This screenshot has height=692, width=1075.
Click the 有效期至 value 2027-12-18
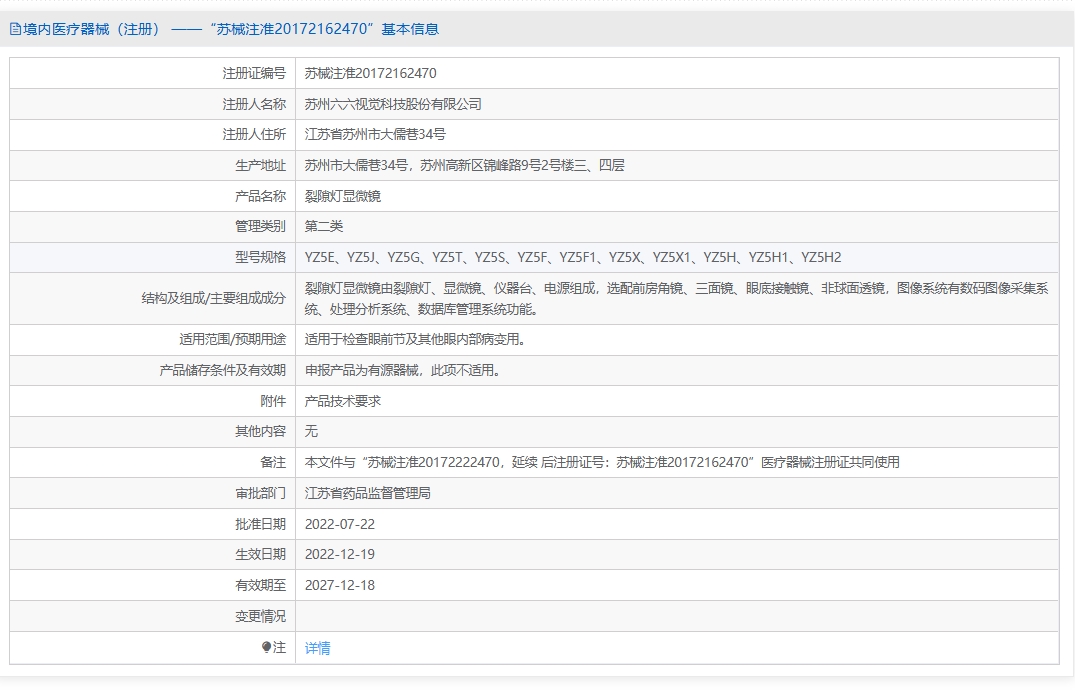(339, 585)
